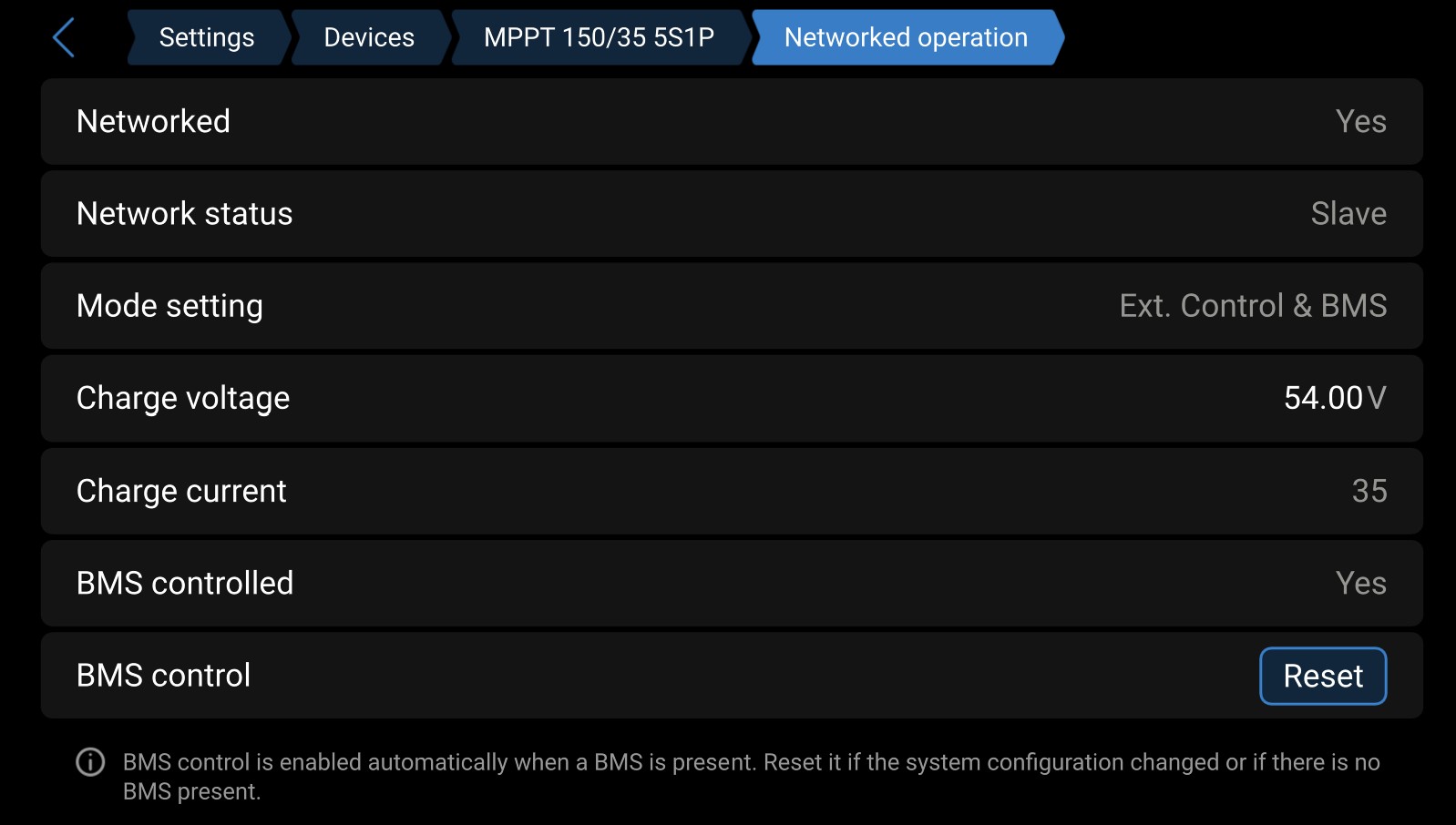Click the Ext. Control & BMS value
This screenshot has width=1456, height=825.
[x=1253, y=306]
